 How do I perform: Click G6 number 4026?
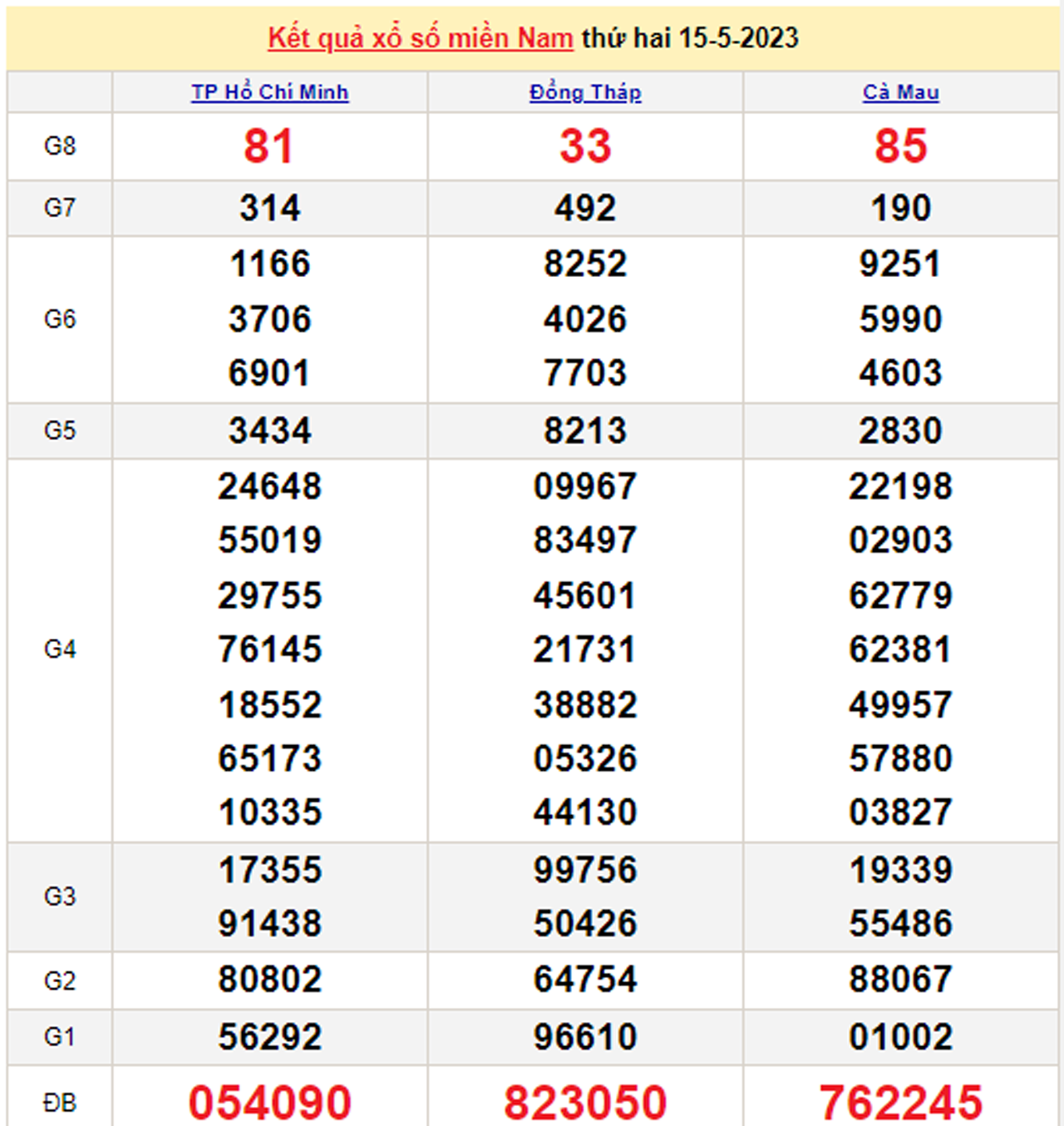point(585,319)
